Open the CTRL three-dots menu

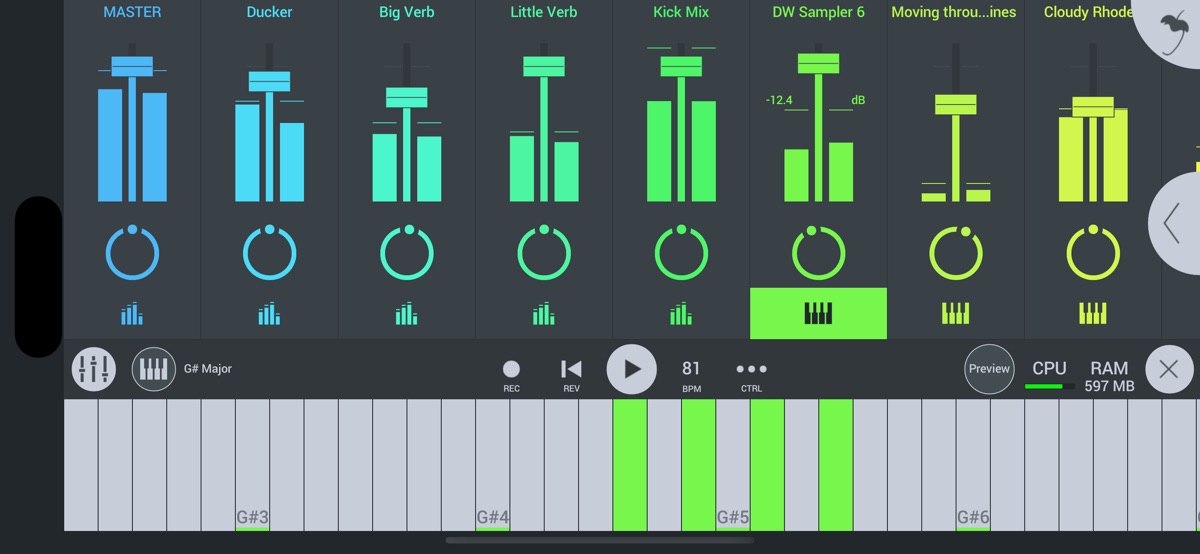751,374
